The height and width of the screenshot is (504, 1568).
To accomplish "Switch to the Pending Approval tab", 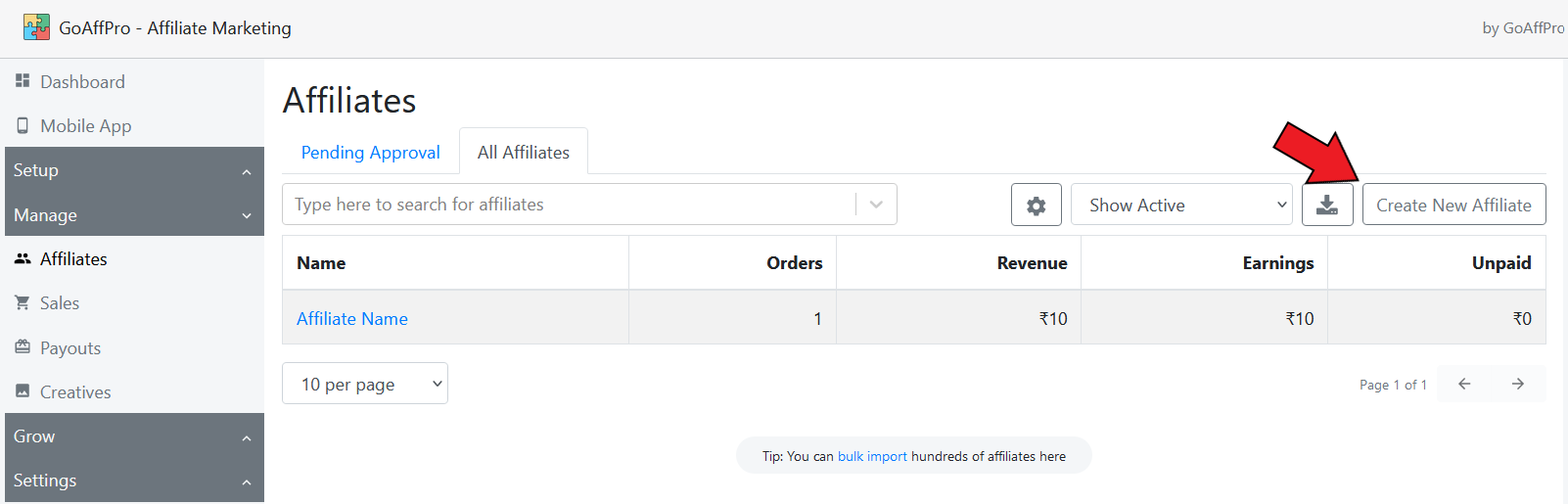I will tap(370, 153).
